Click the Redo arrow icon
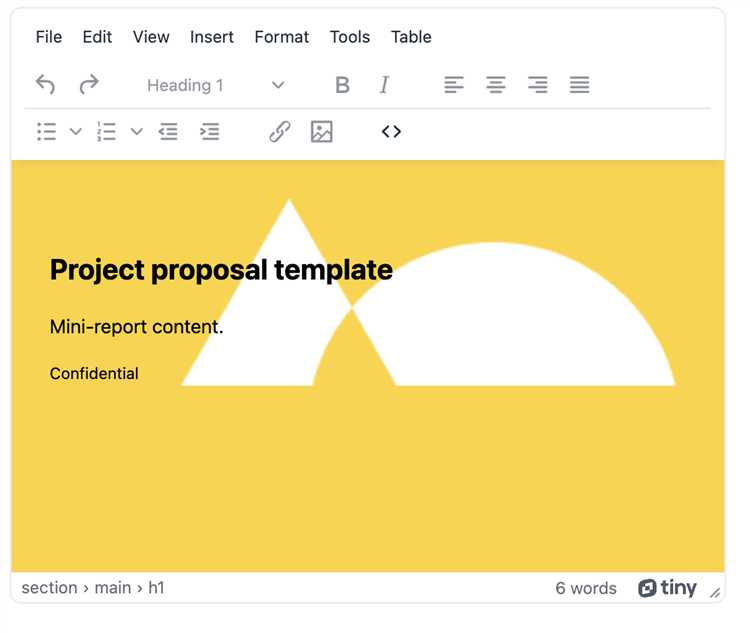Viewport: 750px width, 633px height. point(88,85)
